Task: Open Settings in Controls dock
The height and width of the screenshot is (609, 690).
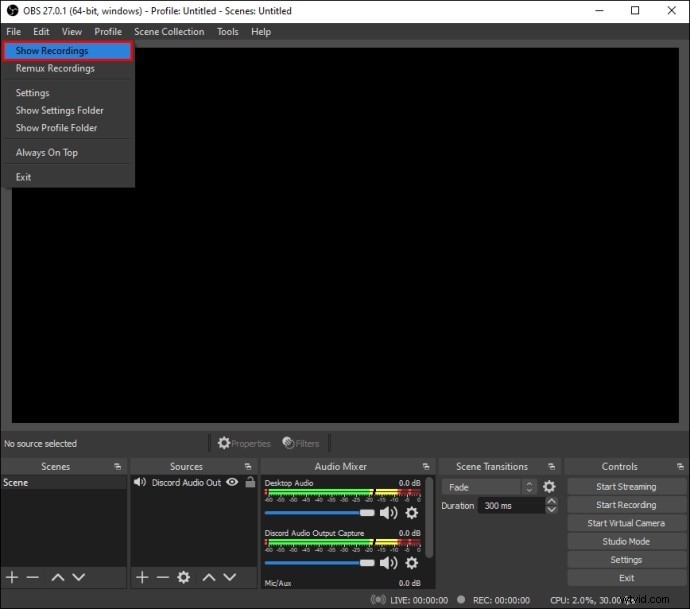Action: click(x=626, y=560)
